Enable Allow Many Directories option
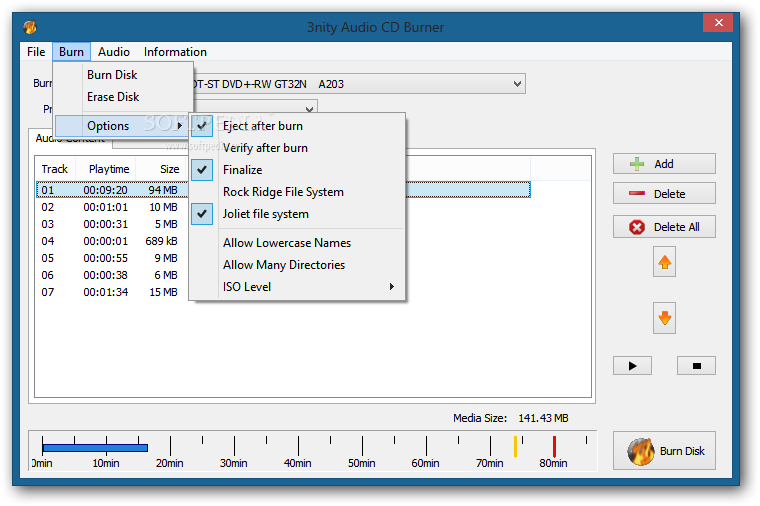 point(297,265)
